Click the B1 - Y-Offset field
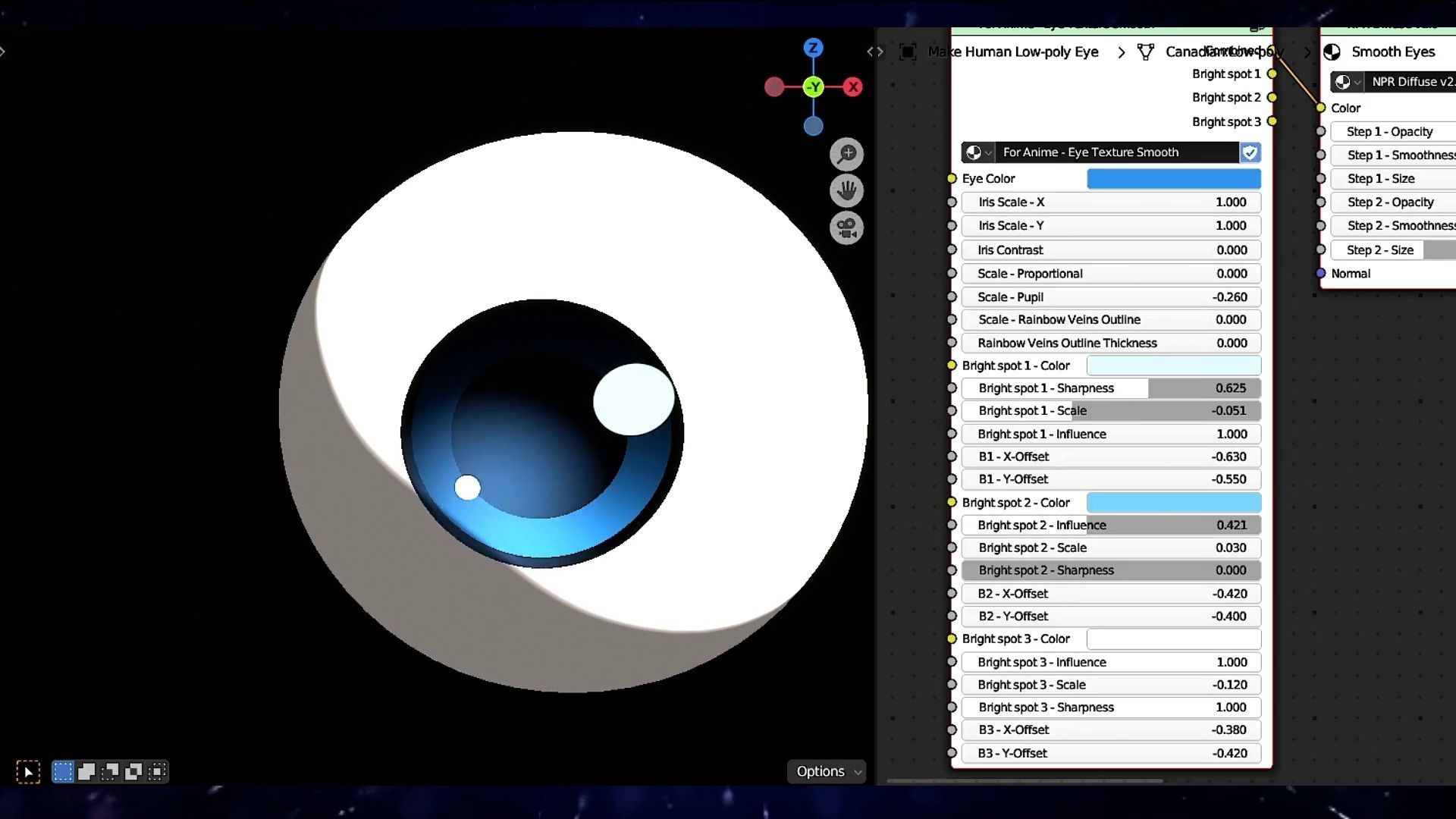This screenshot has height=819, width=1456. tap(1111, 479)
